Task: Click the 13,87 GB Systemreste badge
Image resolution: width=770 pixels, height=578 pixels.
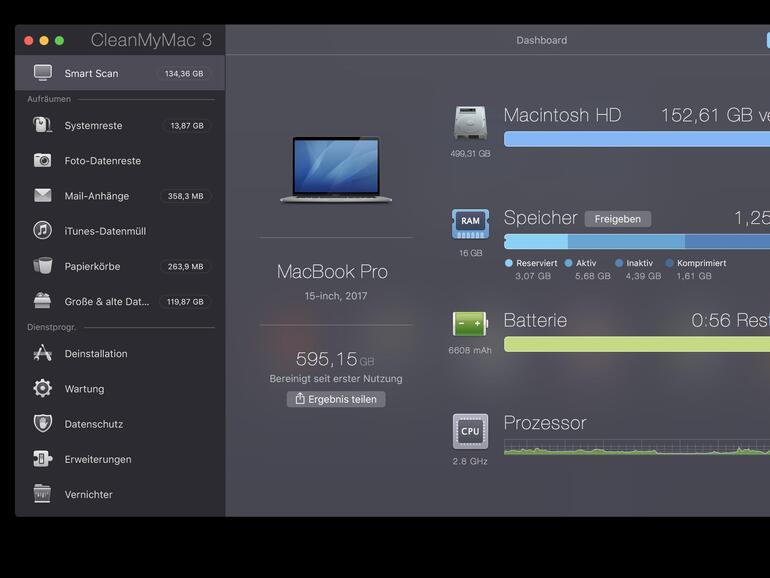Action: click(187, 126)
